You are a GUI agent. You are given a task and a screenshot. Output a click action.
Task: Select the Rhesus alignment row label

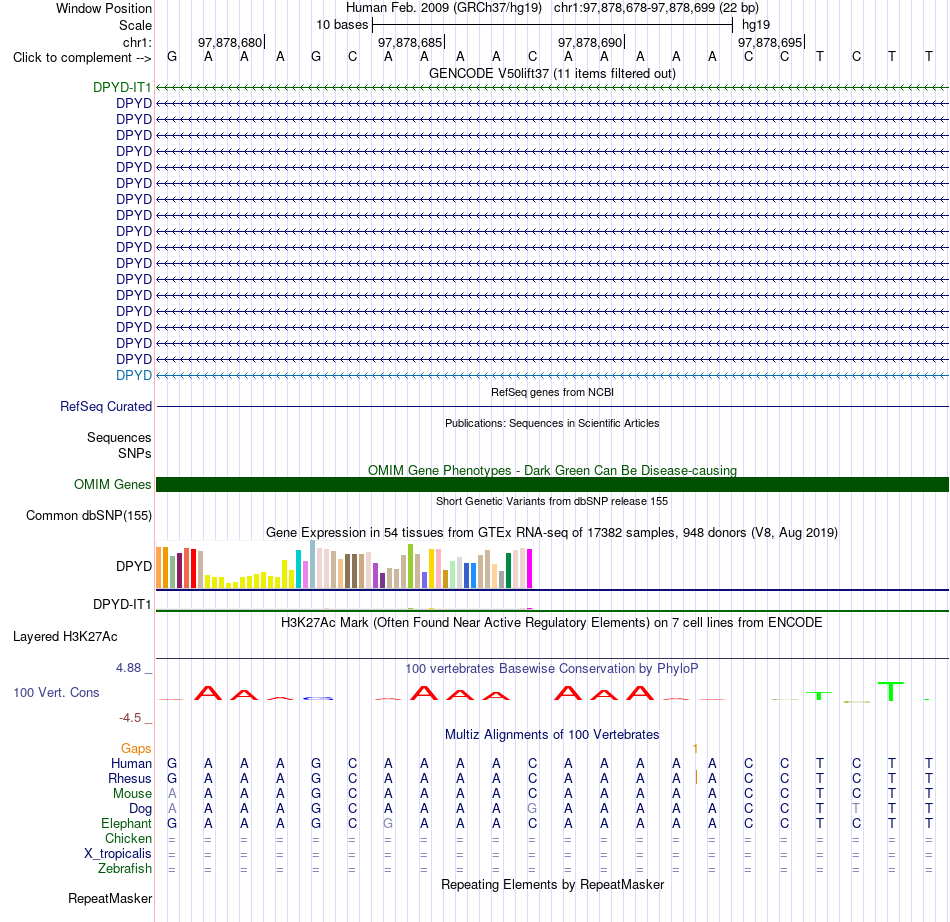[x=130, y=778]
